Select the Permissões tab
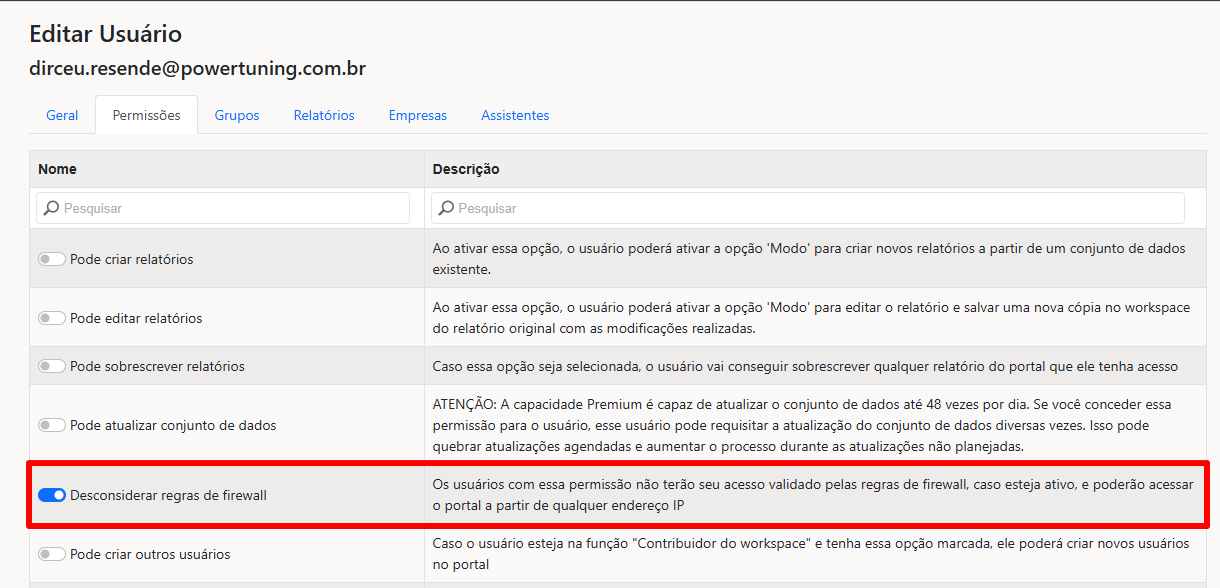 click(146, 115)
